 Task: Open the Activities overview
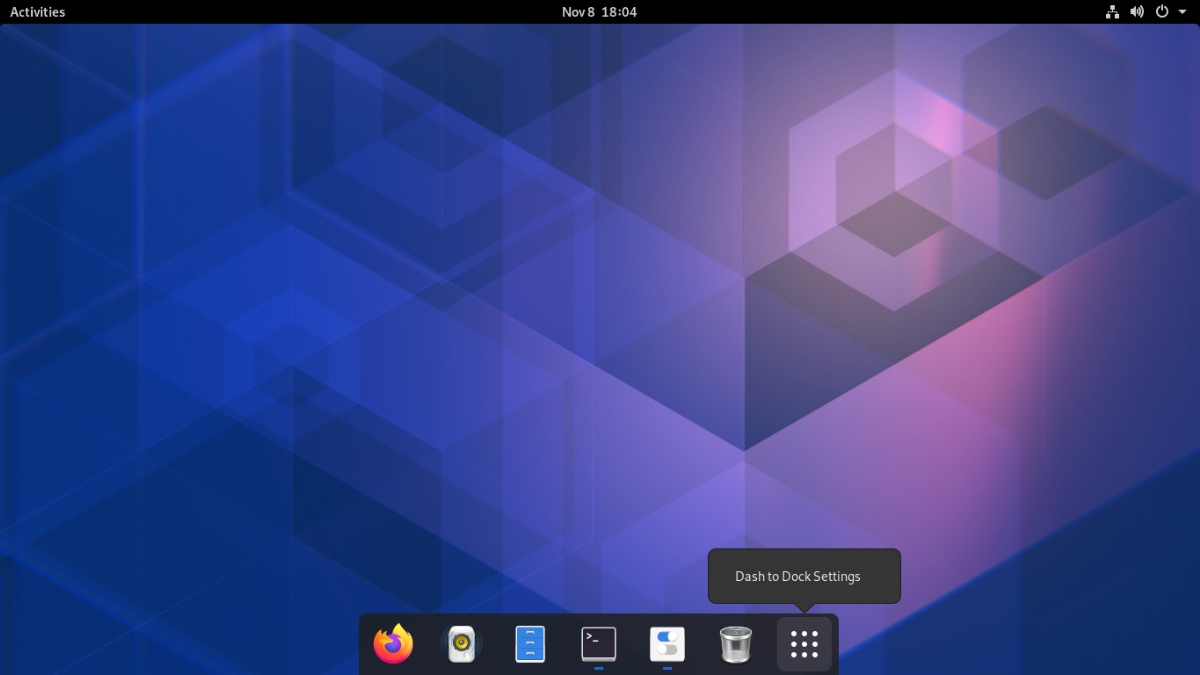click(x=37, y=12)
